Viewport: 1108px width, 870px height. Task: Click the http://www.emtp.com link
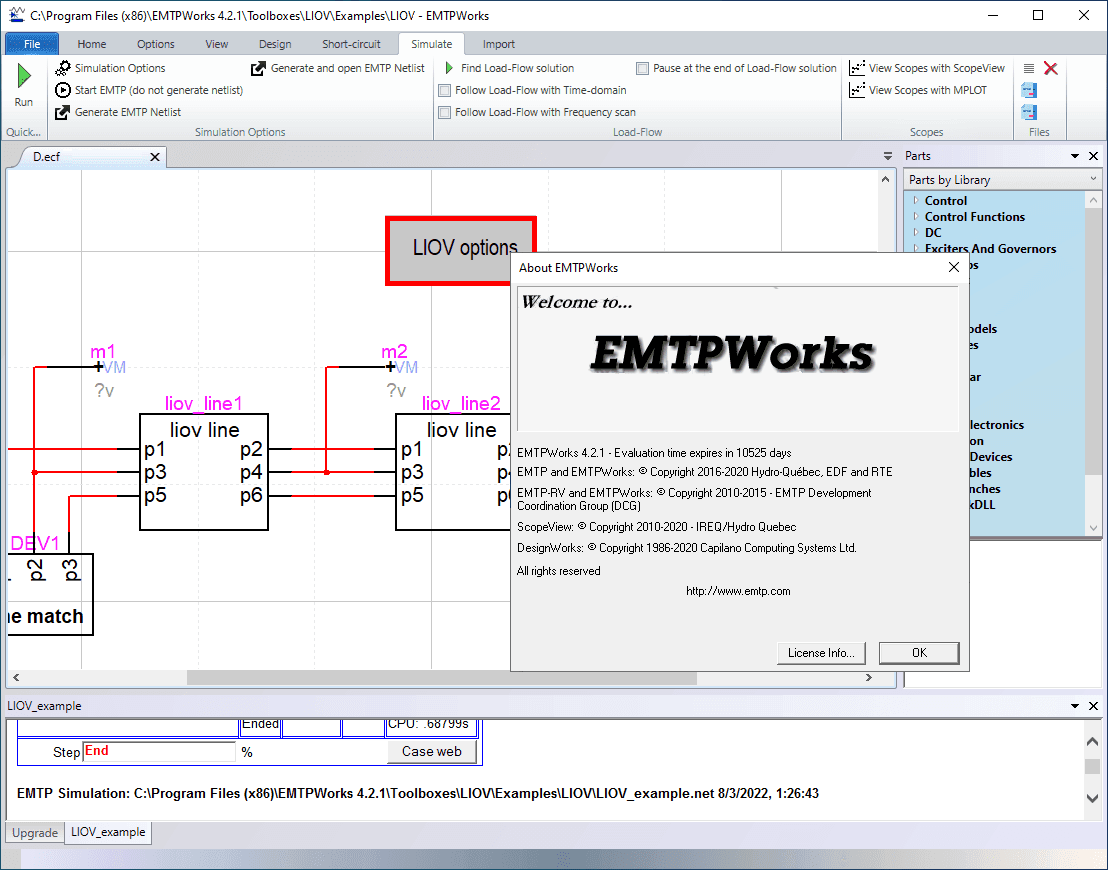(x=738, y=591)
